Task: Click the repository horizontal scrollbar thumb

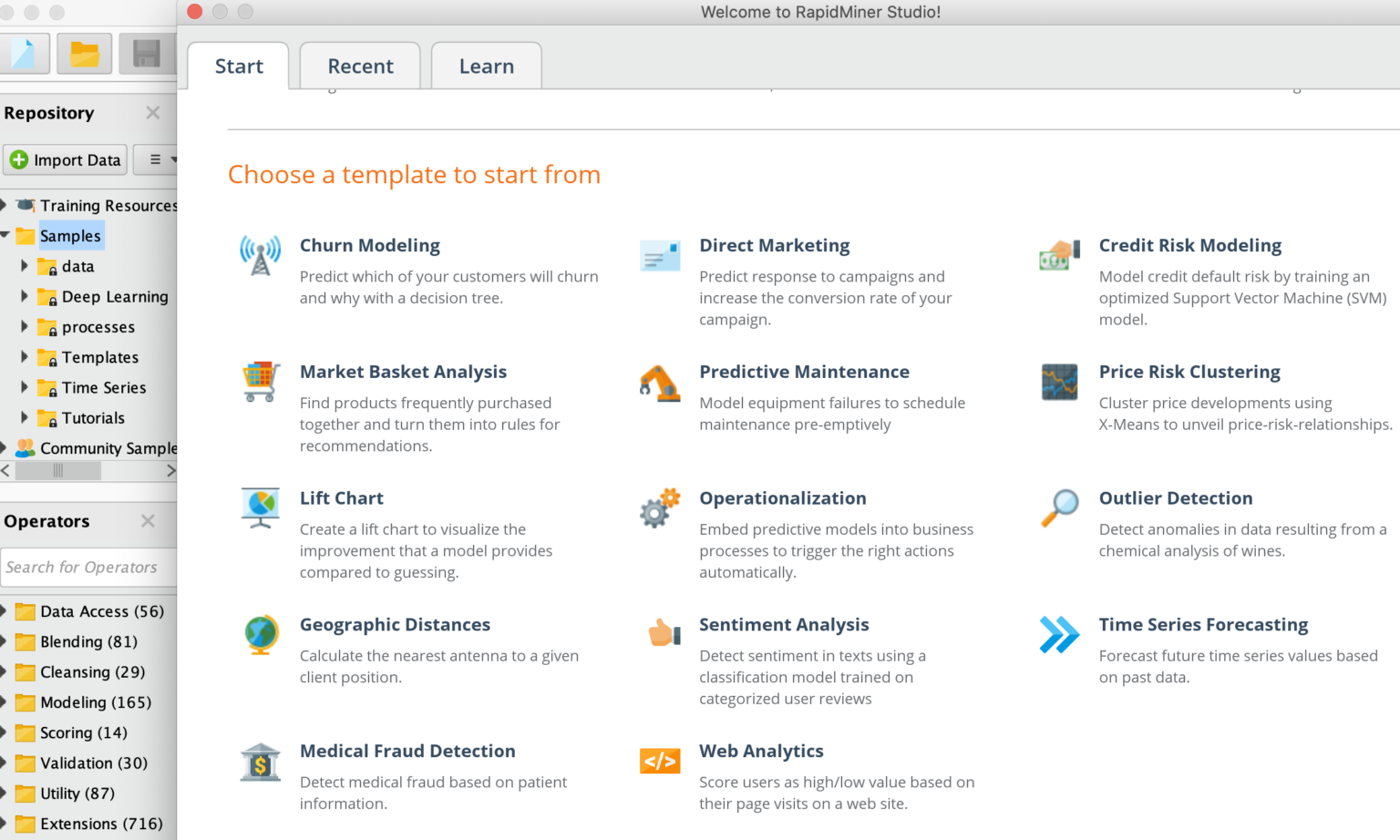Action: pyautogui.click(x=57, y=470)
